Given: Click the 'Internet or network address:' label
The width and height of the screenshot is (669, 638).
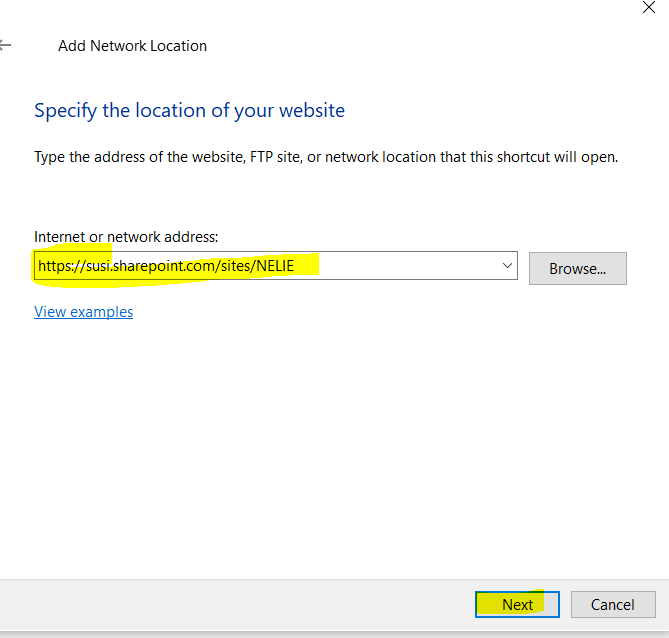Looking at the screenshot, I should 126,236.
